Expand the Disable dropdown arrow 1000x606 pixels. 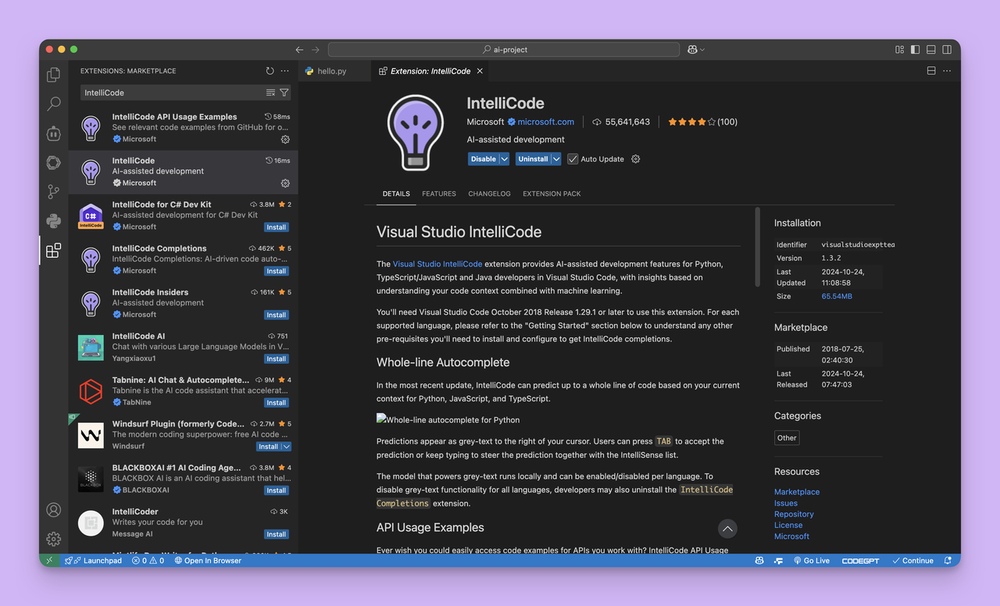point(504,159)
